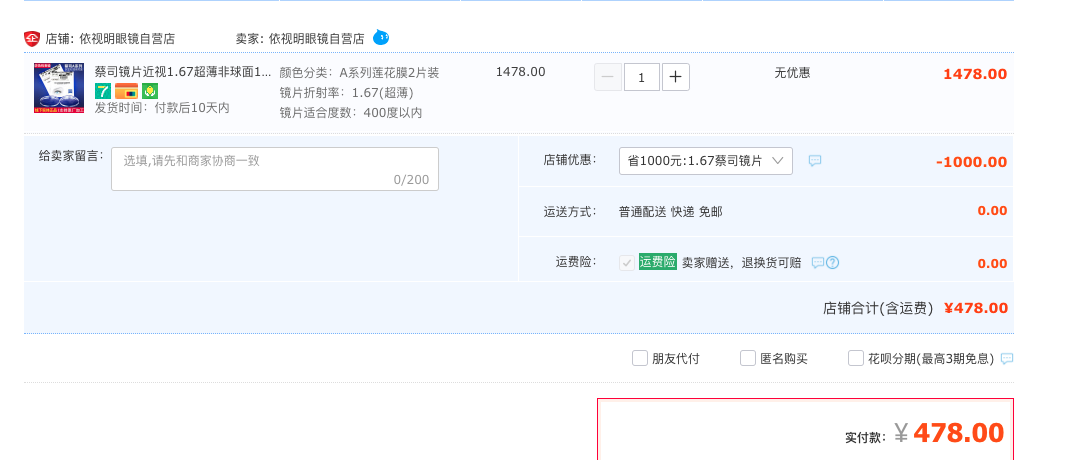Toggle the shipping insurance checkbox
This screenshot has width=1080, height=460.
[x=627, y=262]
